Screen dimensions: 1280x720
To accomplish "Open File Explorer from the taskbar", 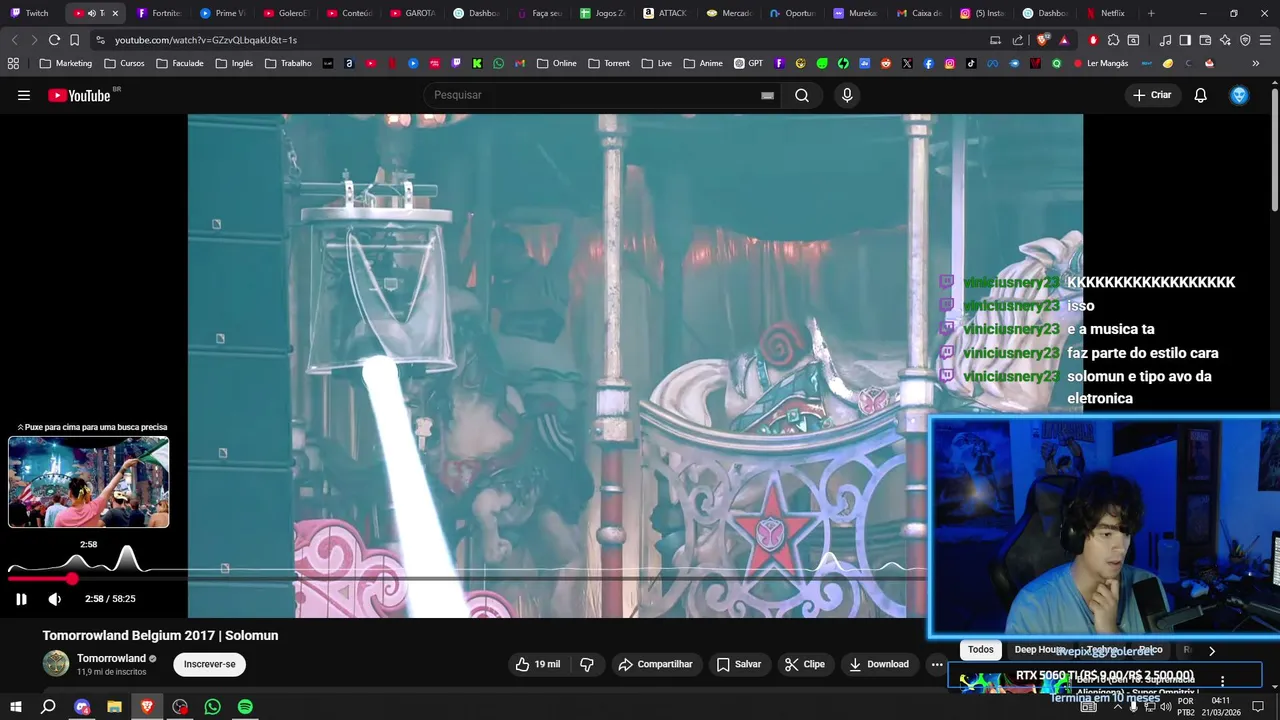I will coord(114,706).
